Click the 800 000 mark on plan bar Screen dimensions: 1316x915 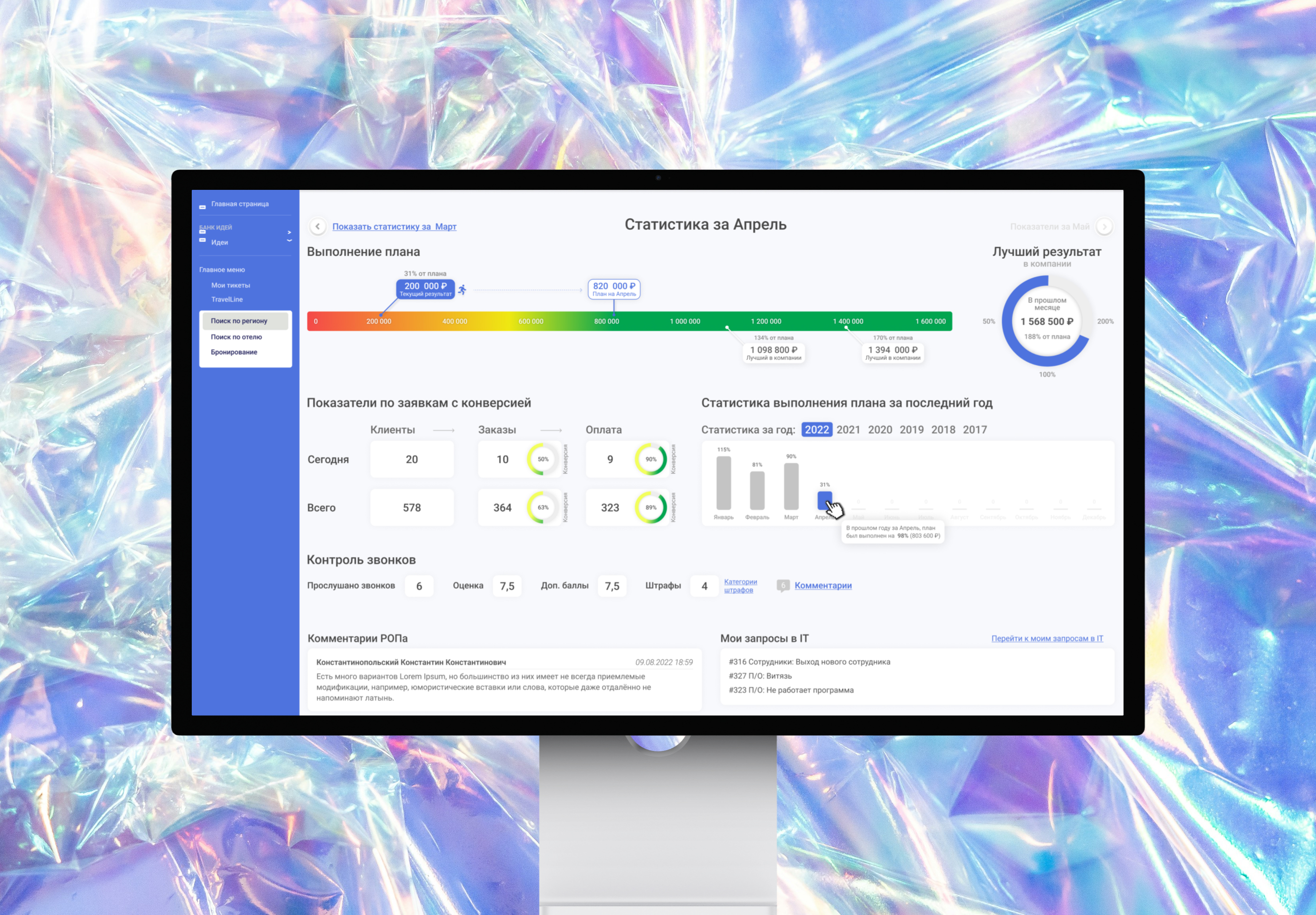tap(606, 321)
